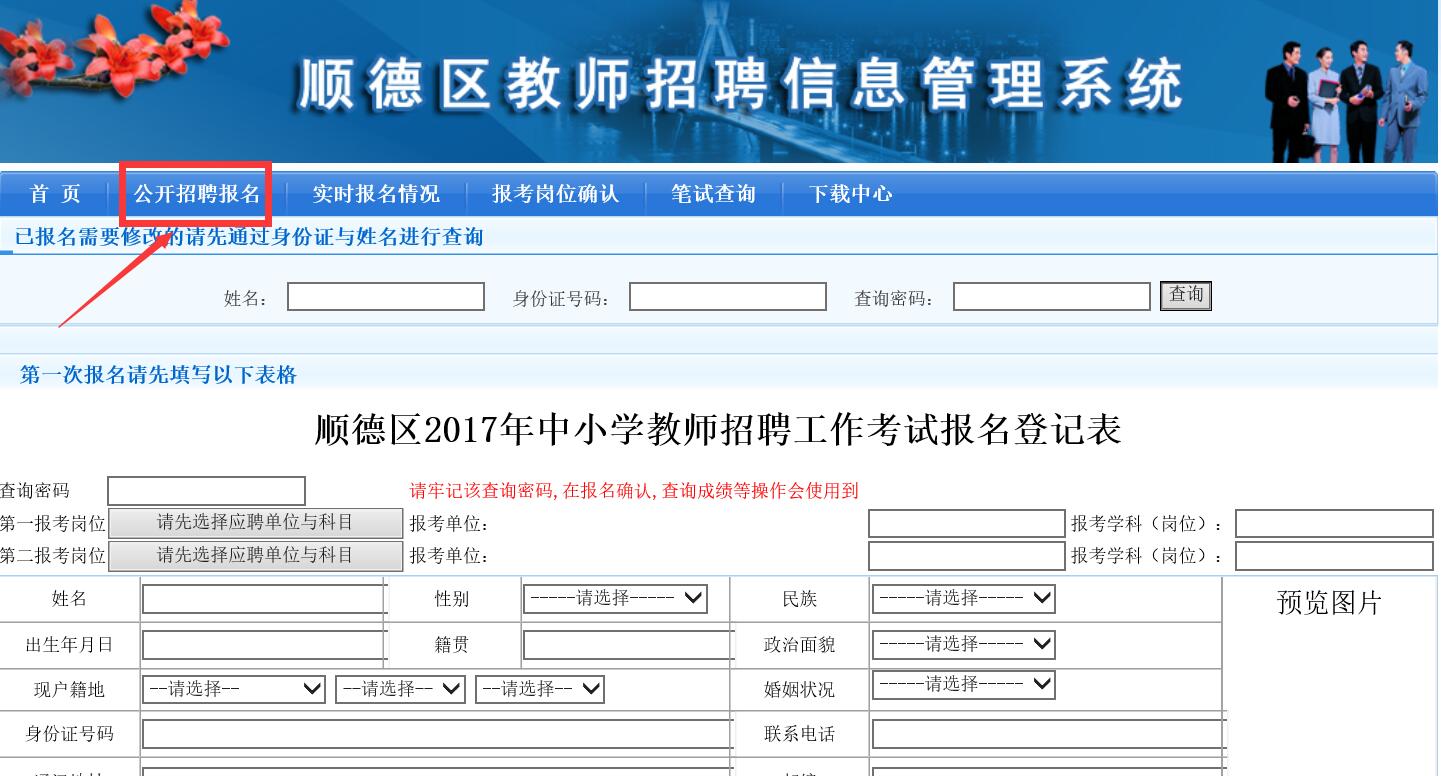Image resolution: width=1441 pixels, height=776 pixels.
Task: Click the form 姓名 input field
Action: 264,599
